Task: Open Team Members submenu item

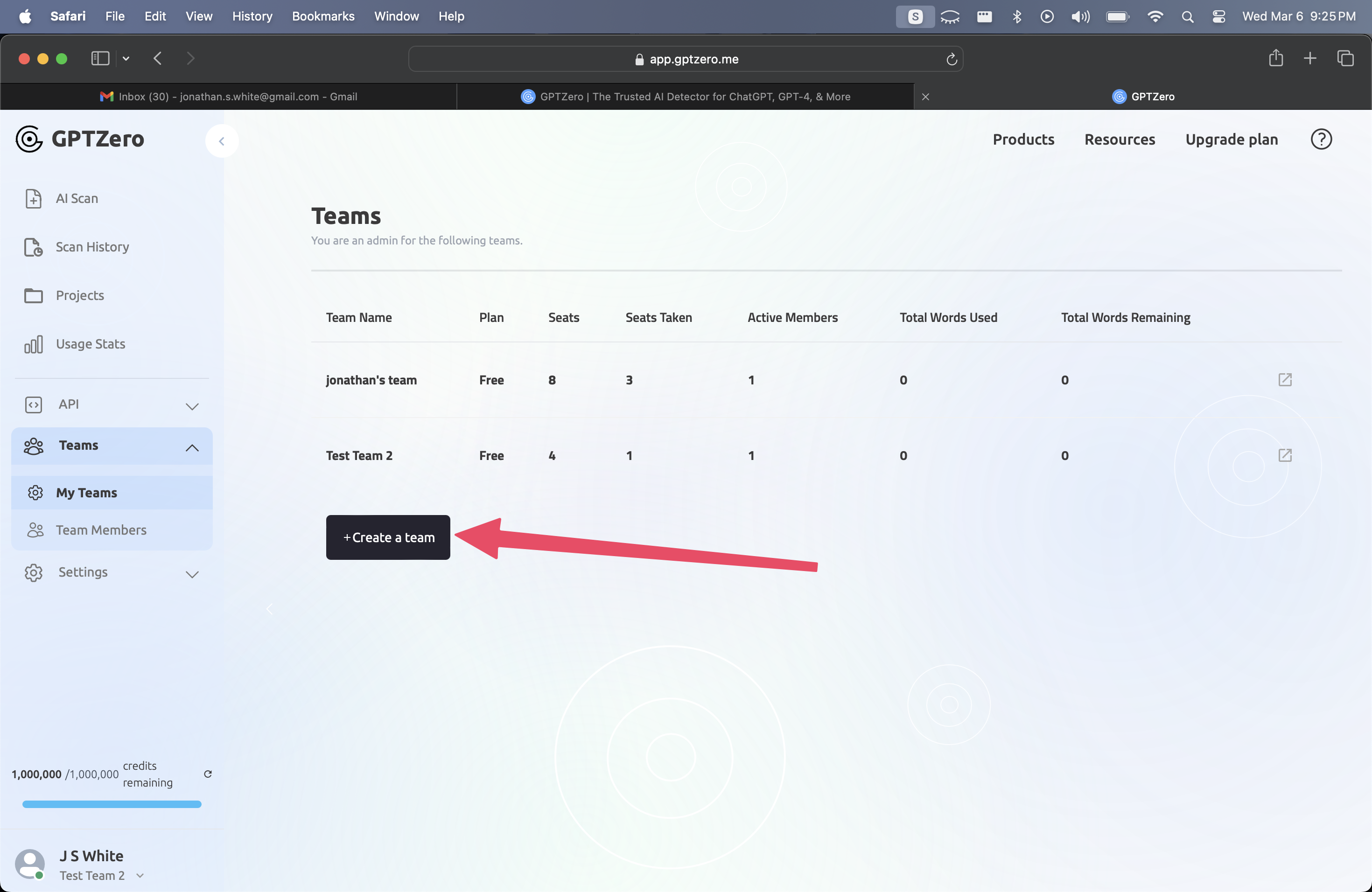Action: pos(112,530)
